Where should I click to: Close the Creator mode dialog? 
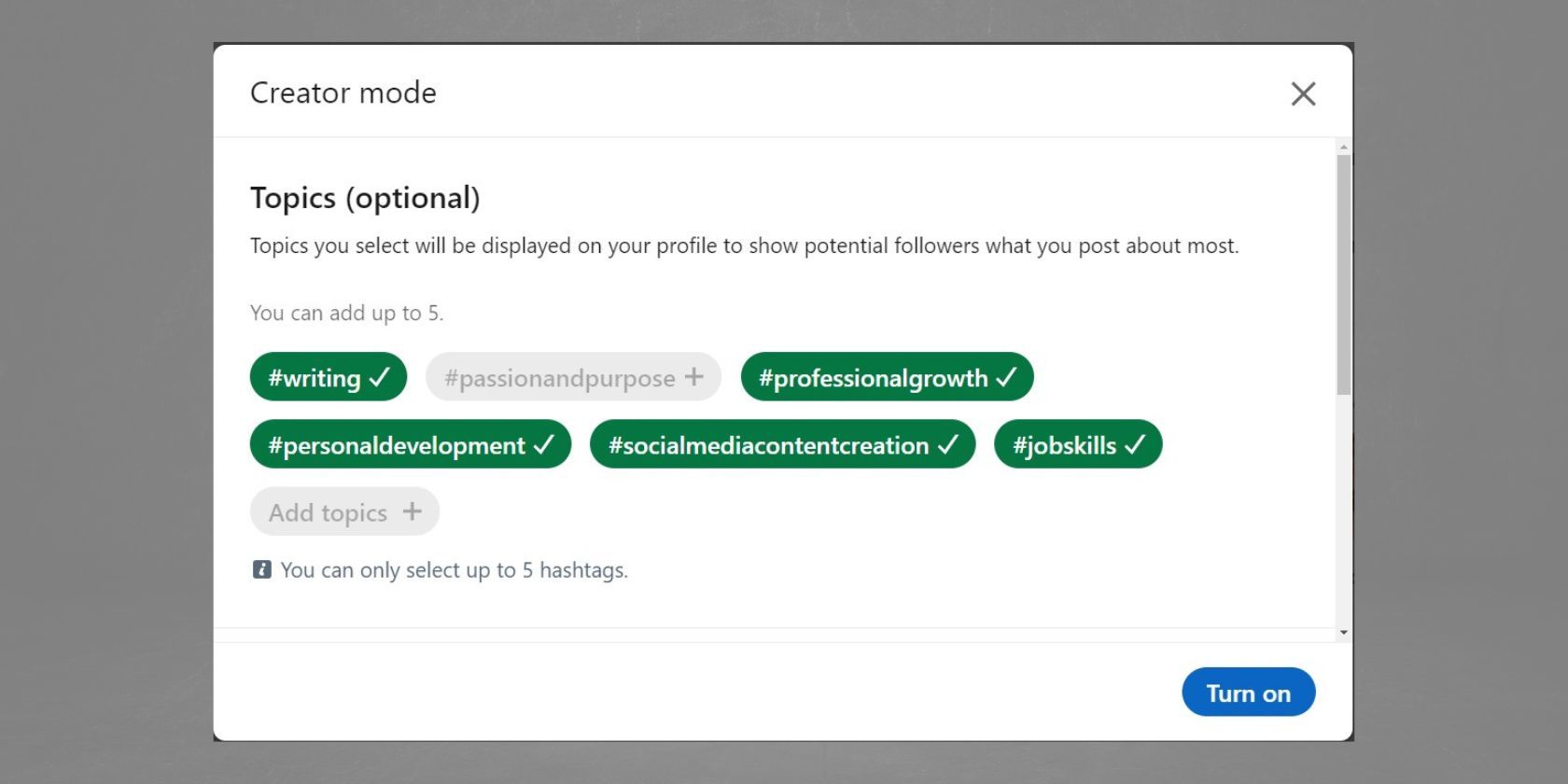[x=1303, y=93]
